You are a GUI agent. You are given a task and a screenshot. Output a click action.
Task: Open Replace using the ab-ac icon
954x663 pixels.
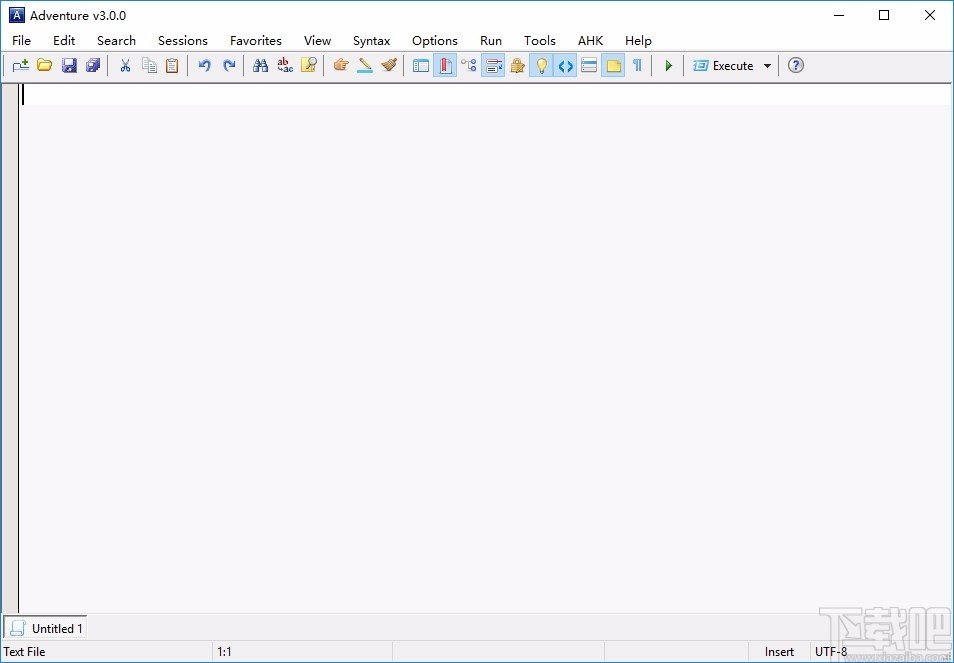point(284,65)
